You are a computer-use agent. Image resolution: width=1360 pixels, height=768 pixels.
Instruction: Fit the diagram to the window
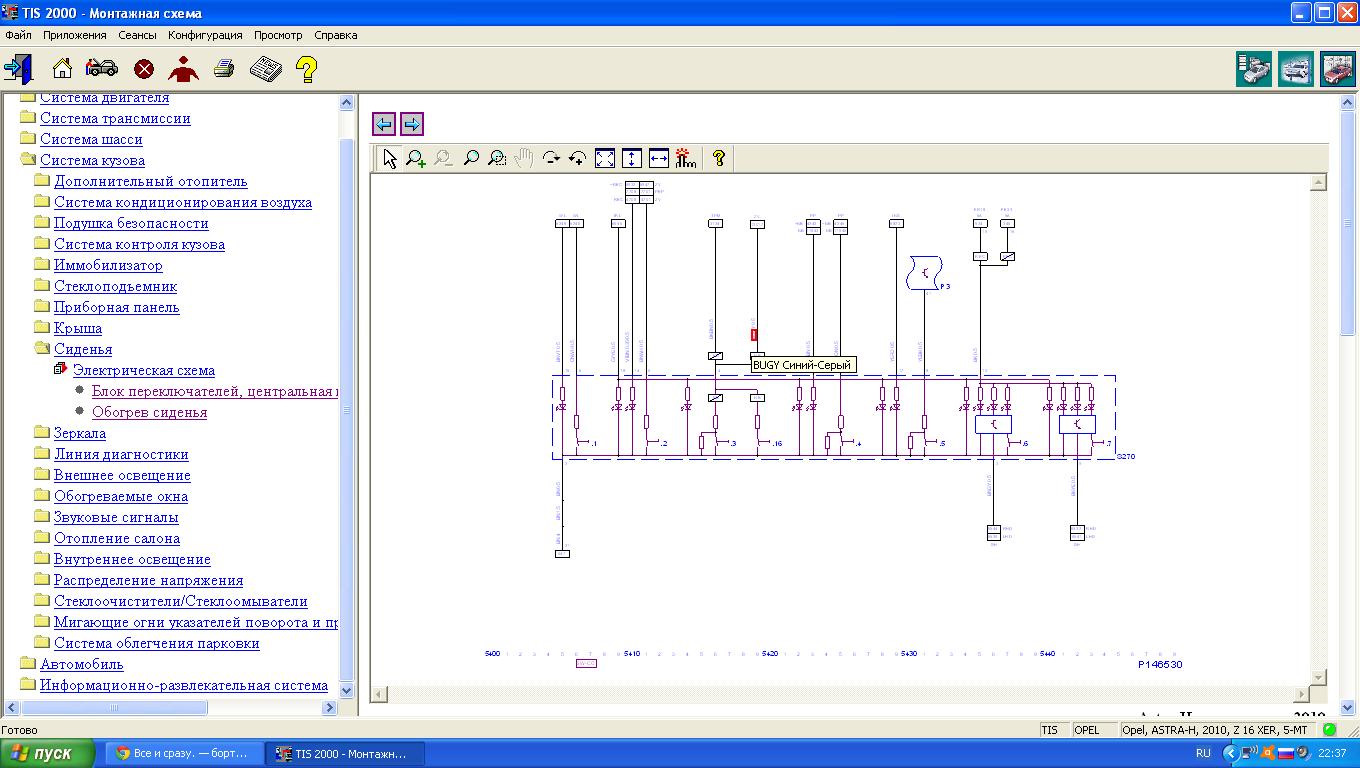click(605, 158)
